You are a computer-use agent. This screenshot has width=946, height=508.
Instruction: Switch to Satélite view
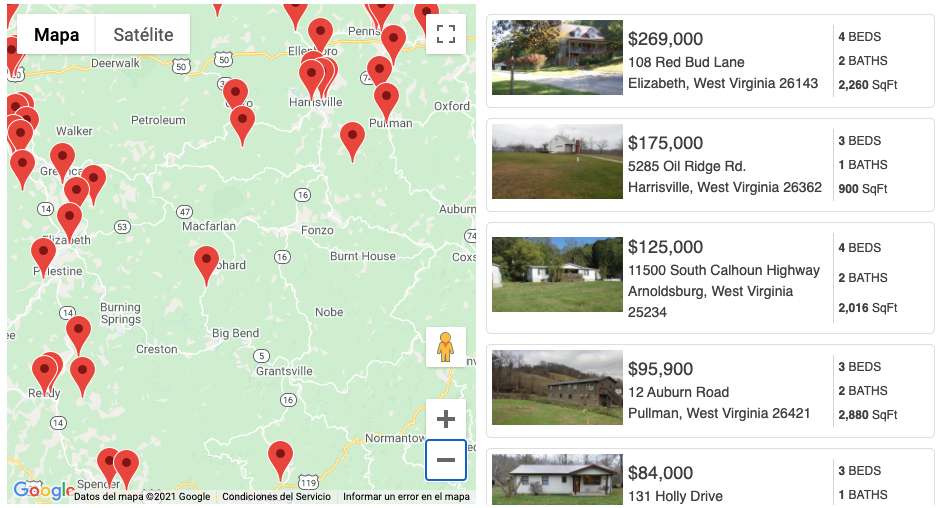pyautogui.click(x=143, y=34)
